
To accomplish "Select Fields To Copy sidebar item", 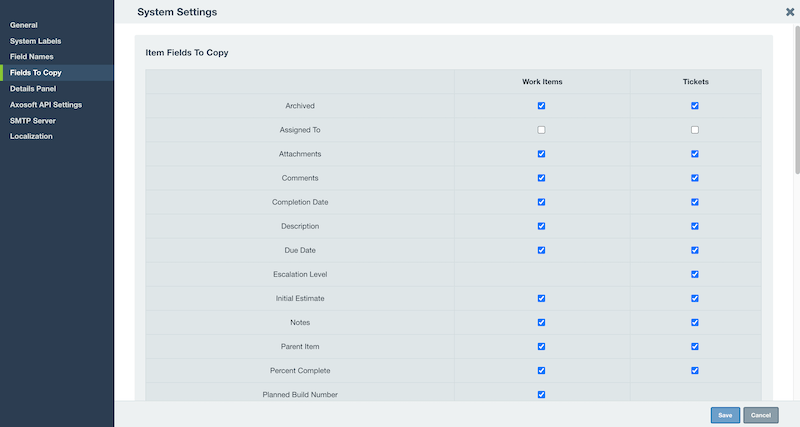I will click(x=57, y=72).
